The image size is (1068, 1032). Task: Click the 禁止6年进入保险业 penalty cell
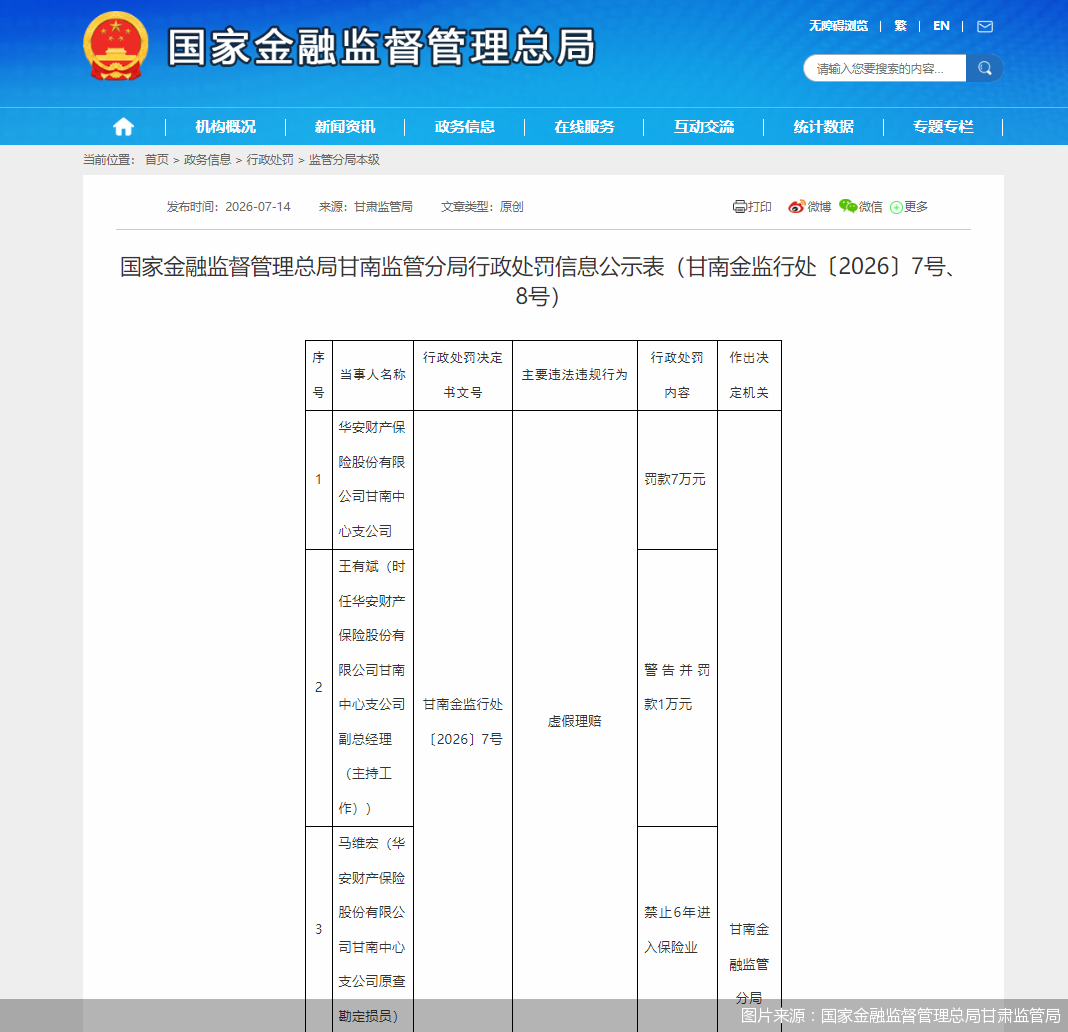pyautogui.click(x=677, y=929)
